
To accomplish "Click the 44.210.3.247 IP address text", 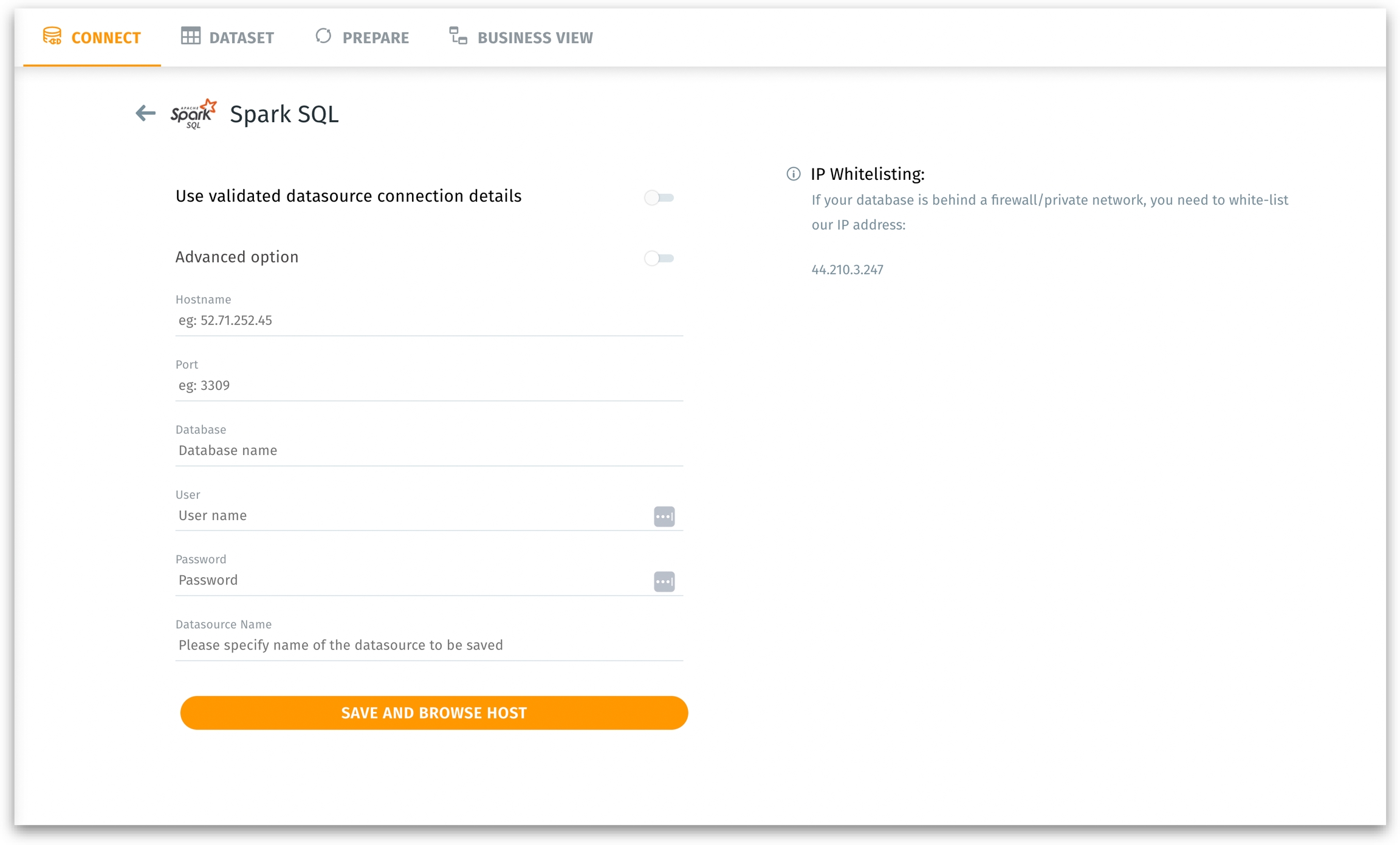I will tap(847, 270).
